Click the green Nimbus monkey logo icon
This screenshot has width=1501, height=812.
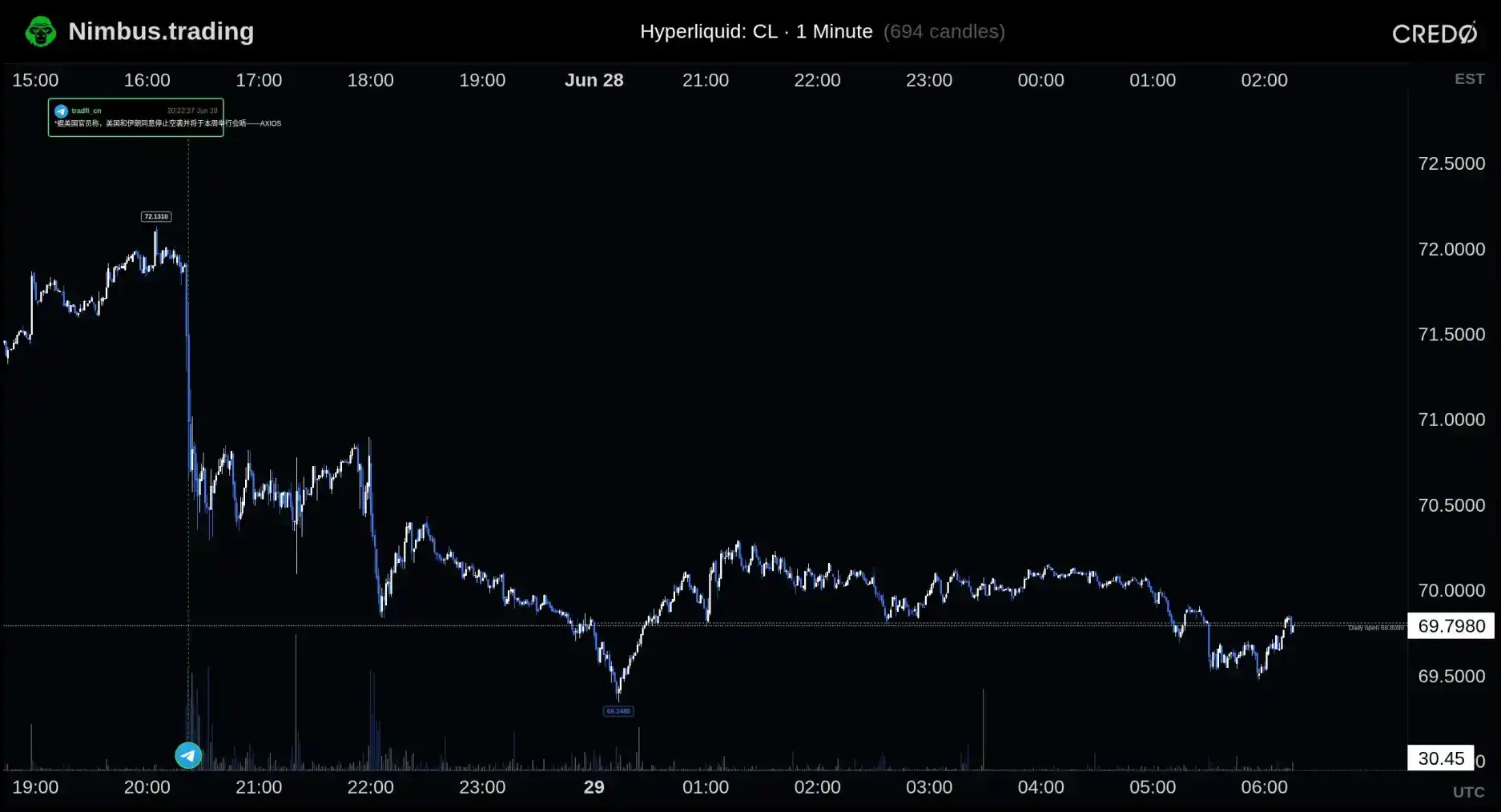pyautogui.click(x=40, y=32)
